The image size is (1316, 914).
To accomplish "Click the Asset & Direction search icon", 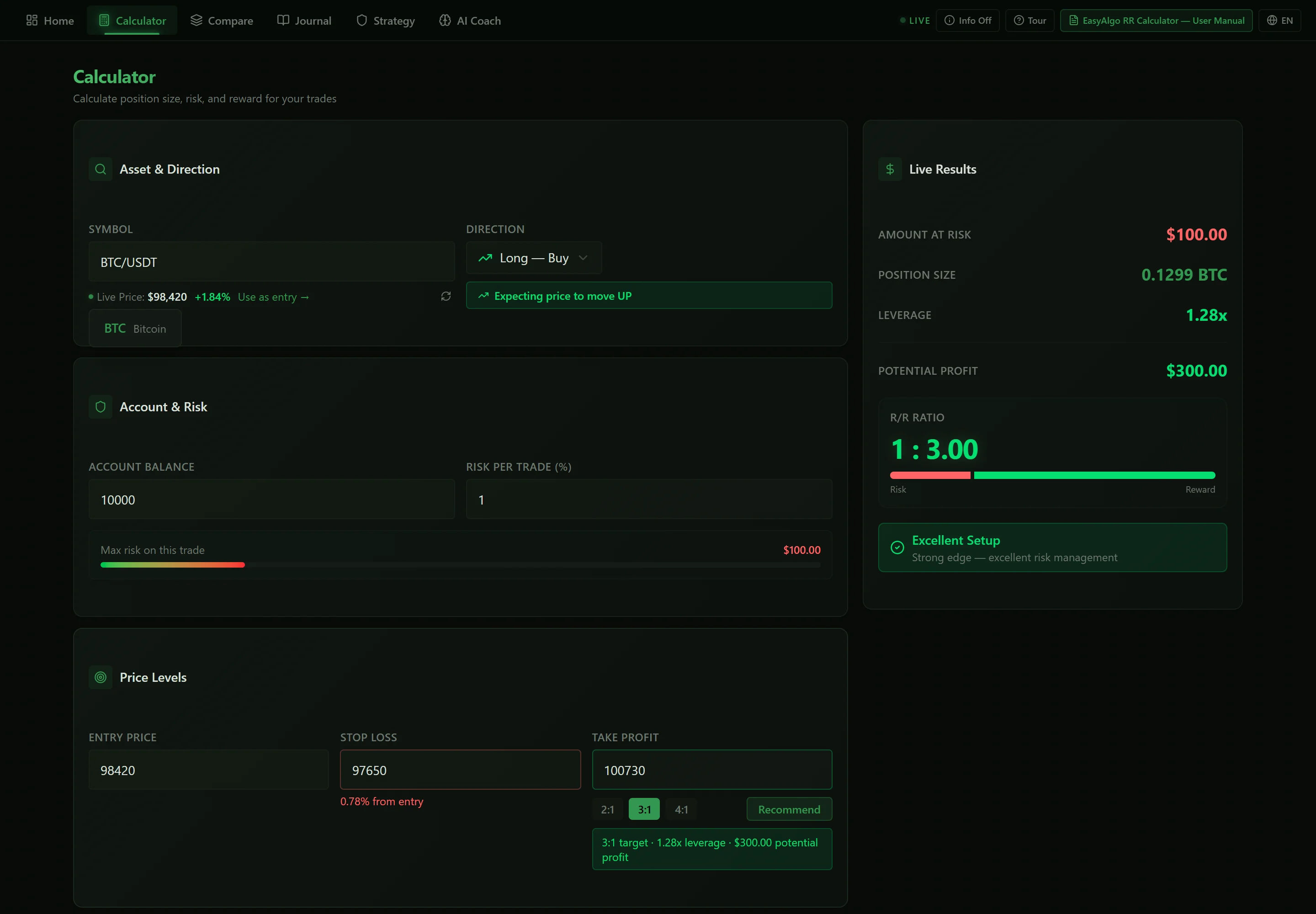I will coord(100,169).
